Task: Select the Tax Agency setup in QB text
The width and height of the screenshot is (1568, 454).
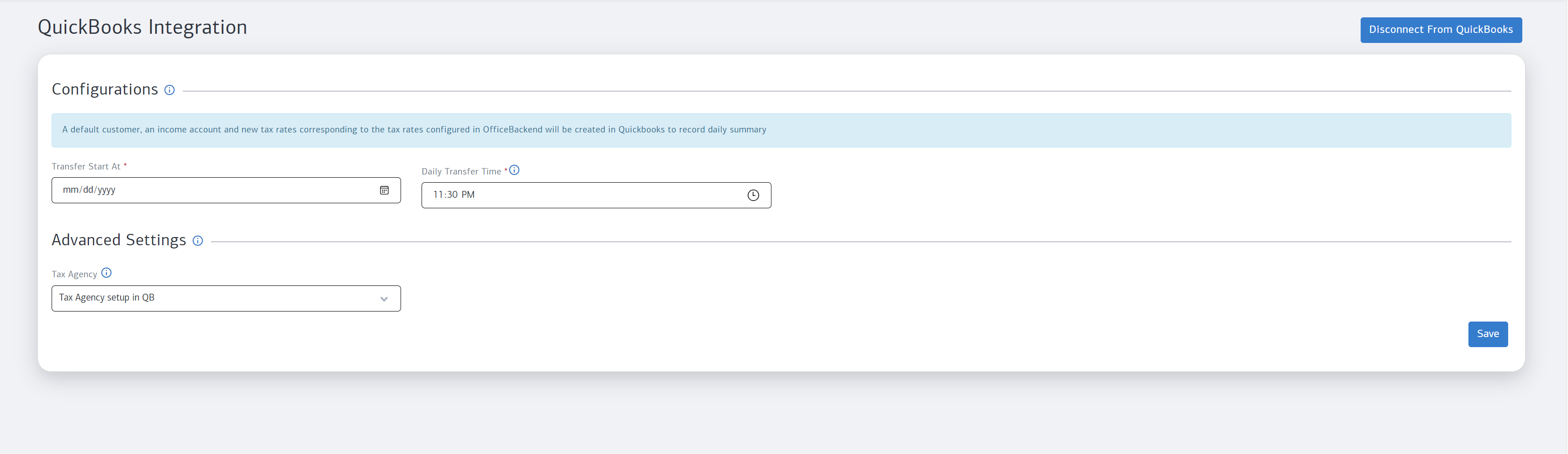Action: pos(106,298)
